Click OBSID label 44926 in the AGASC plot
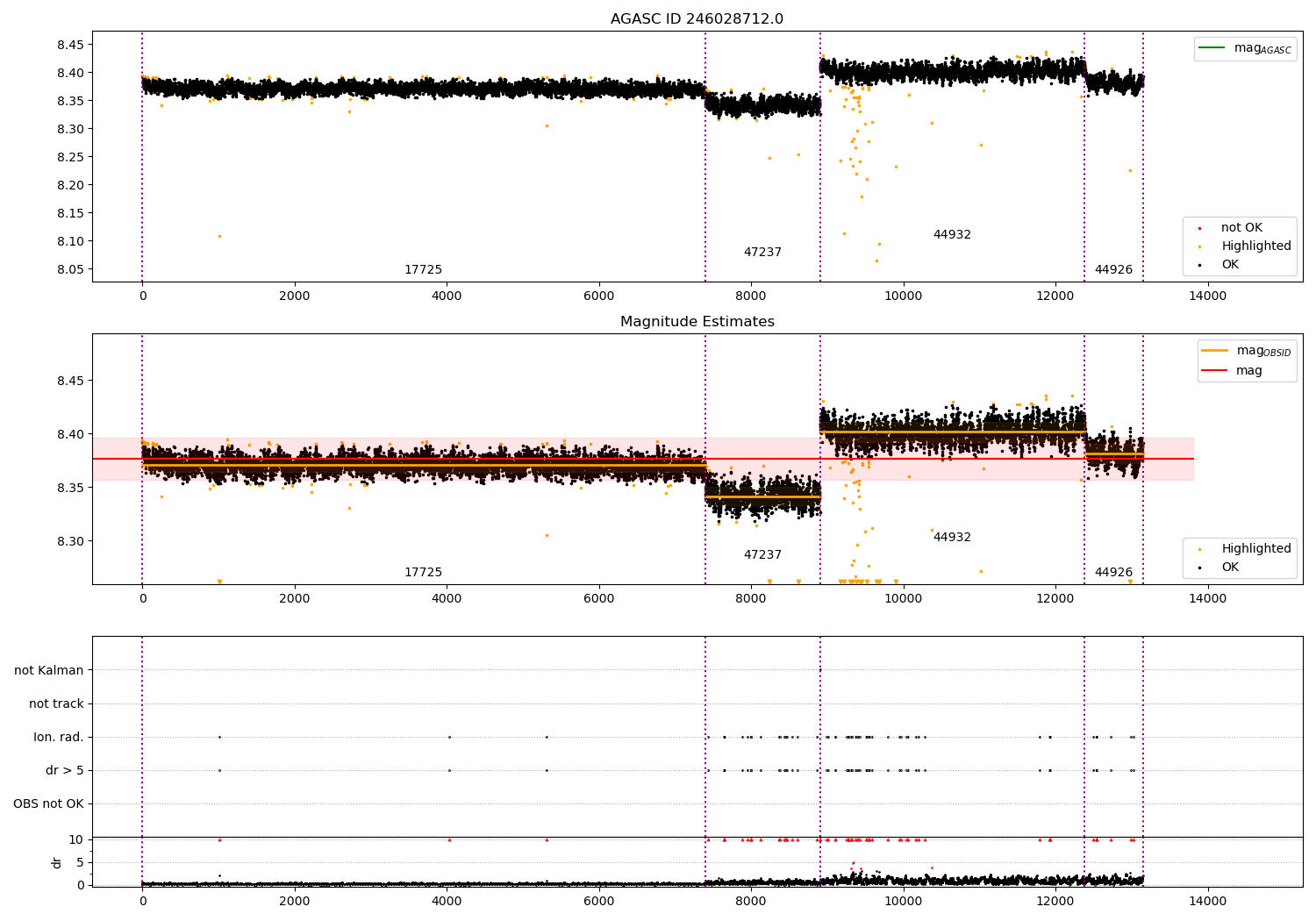 tap(1113, 270)
